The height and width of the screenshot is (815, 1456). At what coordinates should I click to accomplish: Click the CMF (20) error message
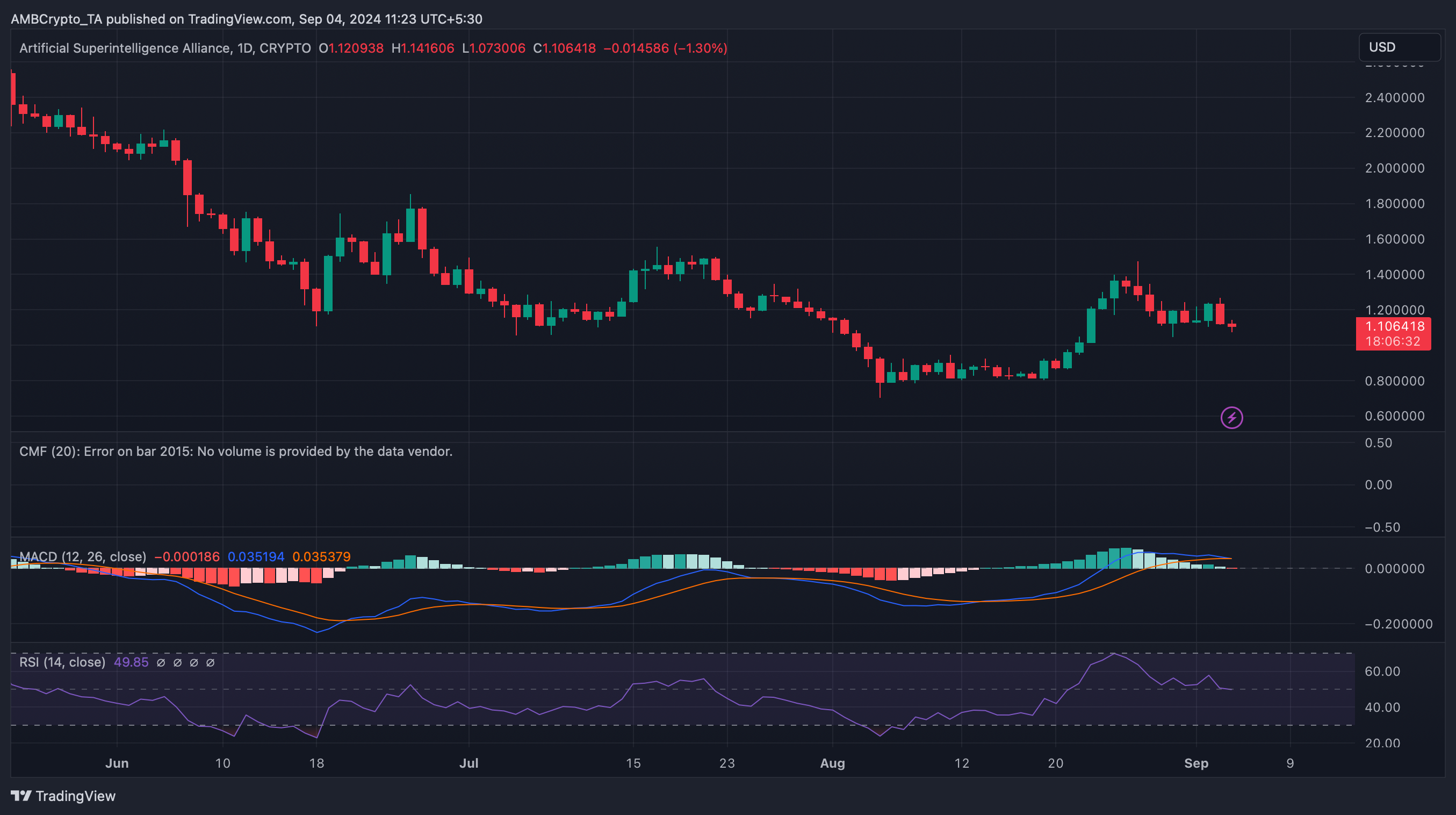[x=236, y=452]
